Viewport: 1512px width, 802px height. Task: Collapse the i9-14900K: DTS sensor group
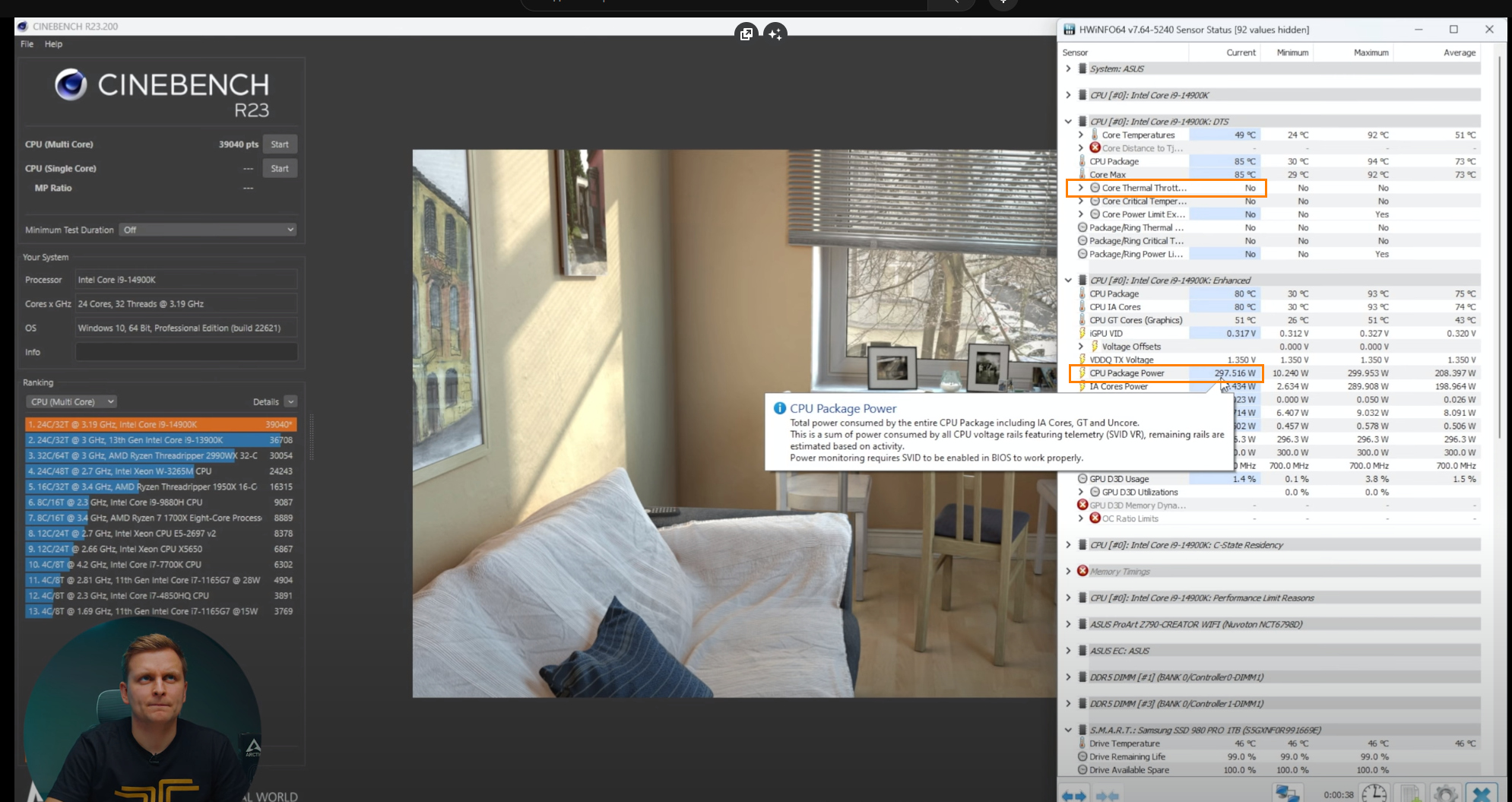pos(1068,122)
